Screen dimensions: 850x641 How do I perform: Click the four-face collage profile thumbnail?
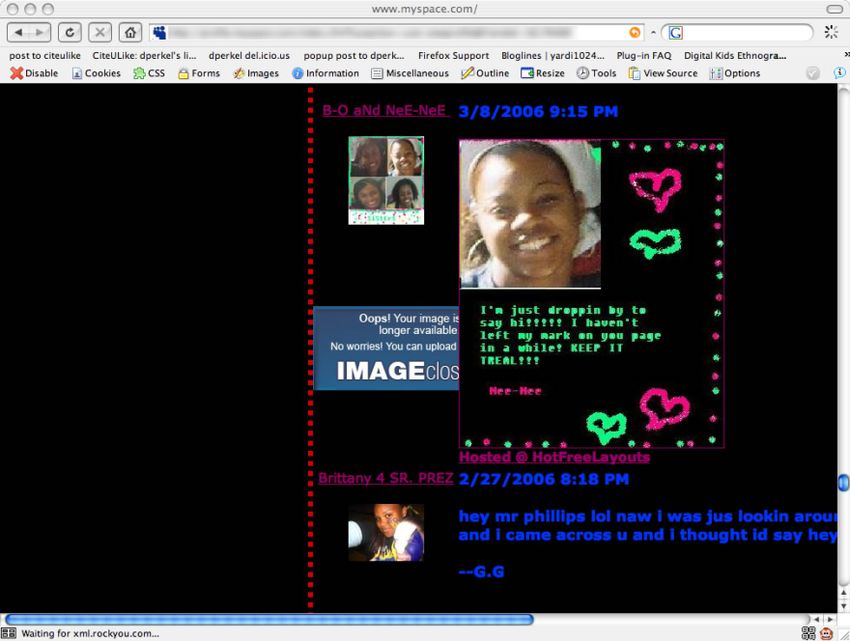(x=386, y=180)
